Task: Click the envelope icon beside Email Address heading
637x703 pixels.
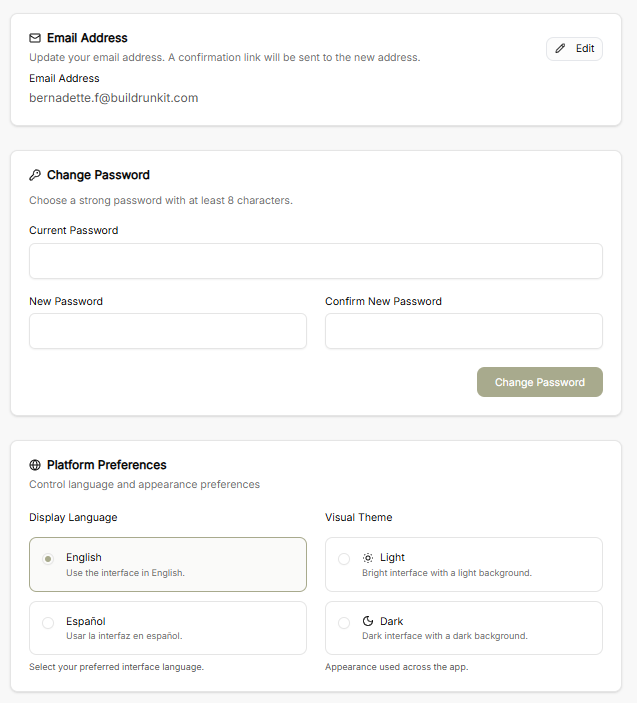Action: pos(35,38)
